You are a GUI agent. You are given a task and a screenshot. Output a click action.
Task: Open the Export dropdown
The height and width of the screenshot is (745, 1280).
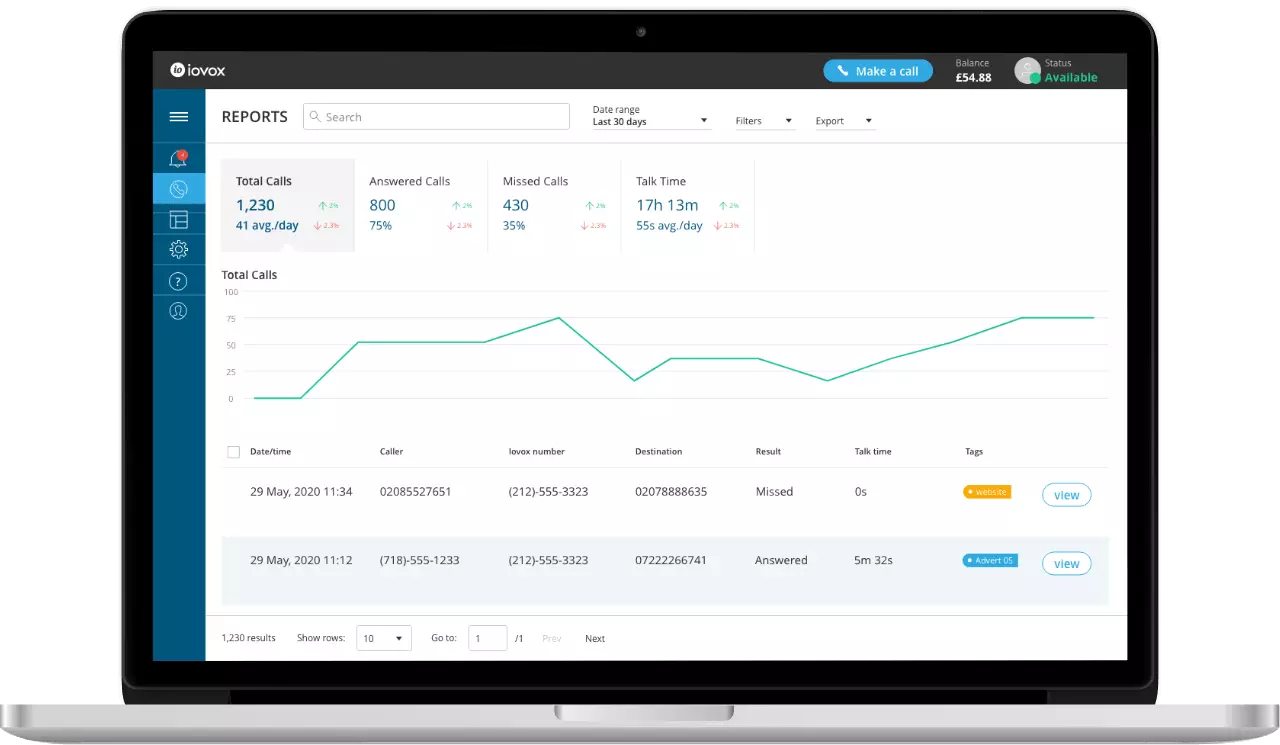[x=844, y=121]
